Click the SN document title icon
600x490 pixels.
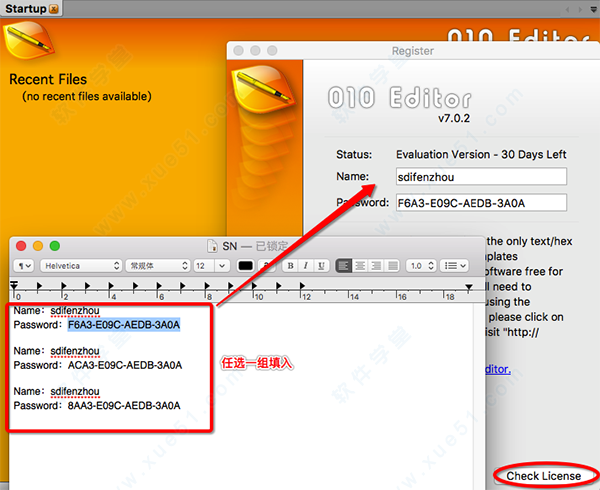pos(211,246)
